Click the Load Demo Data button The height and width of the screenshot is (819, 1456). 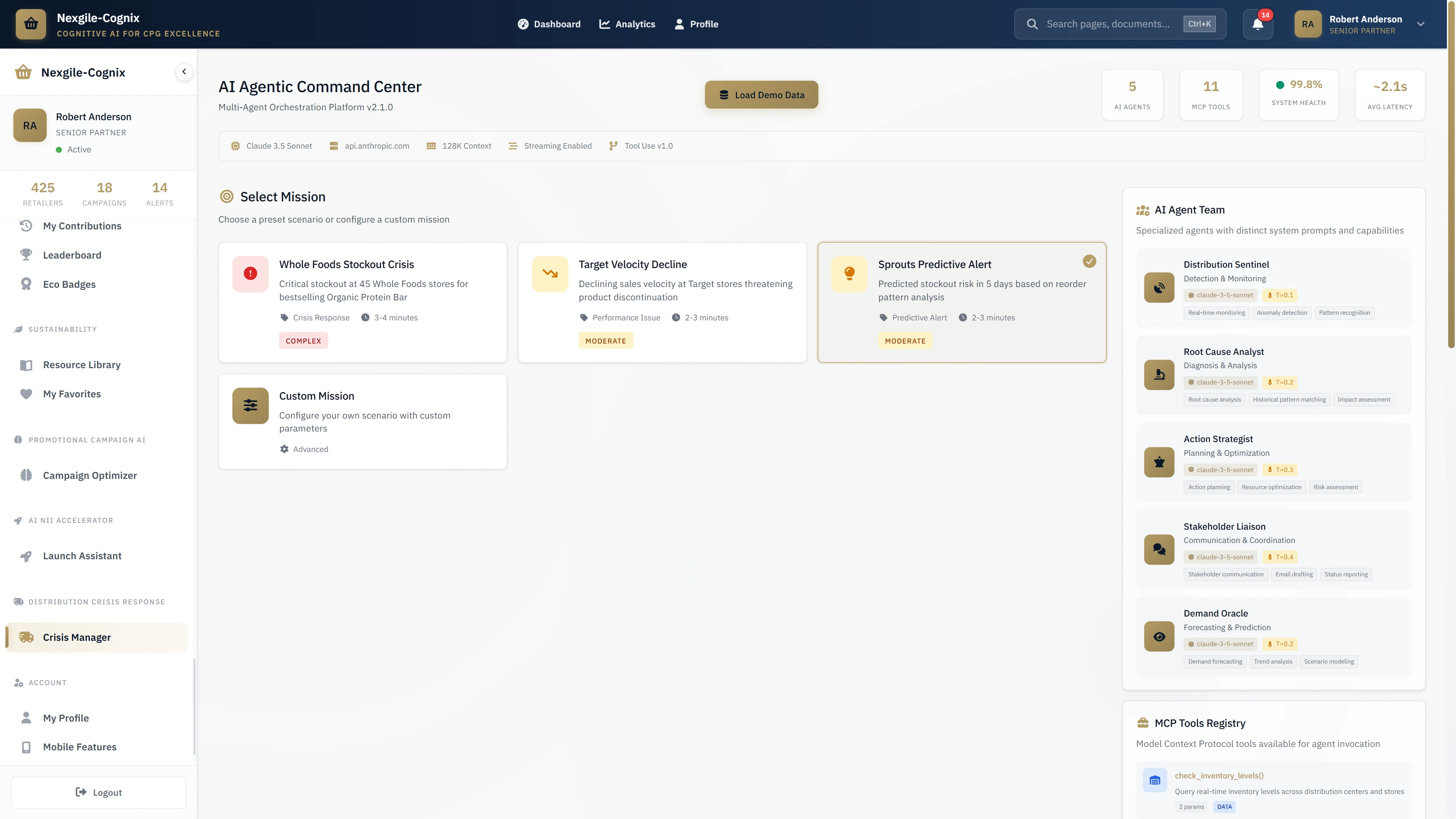tap(761, 94)
